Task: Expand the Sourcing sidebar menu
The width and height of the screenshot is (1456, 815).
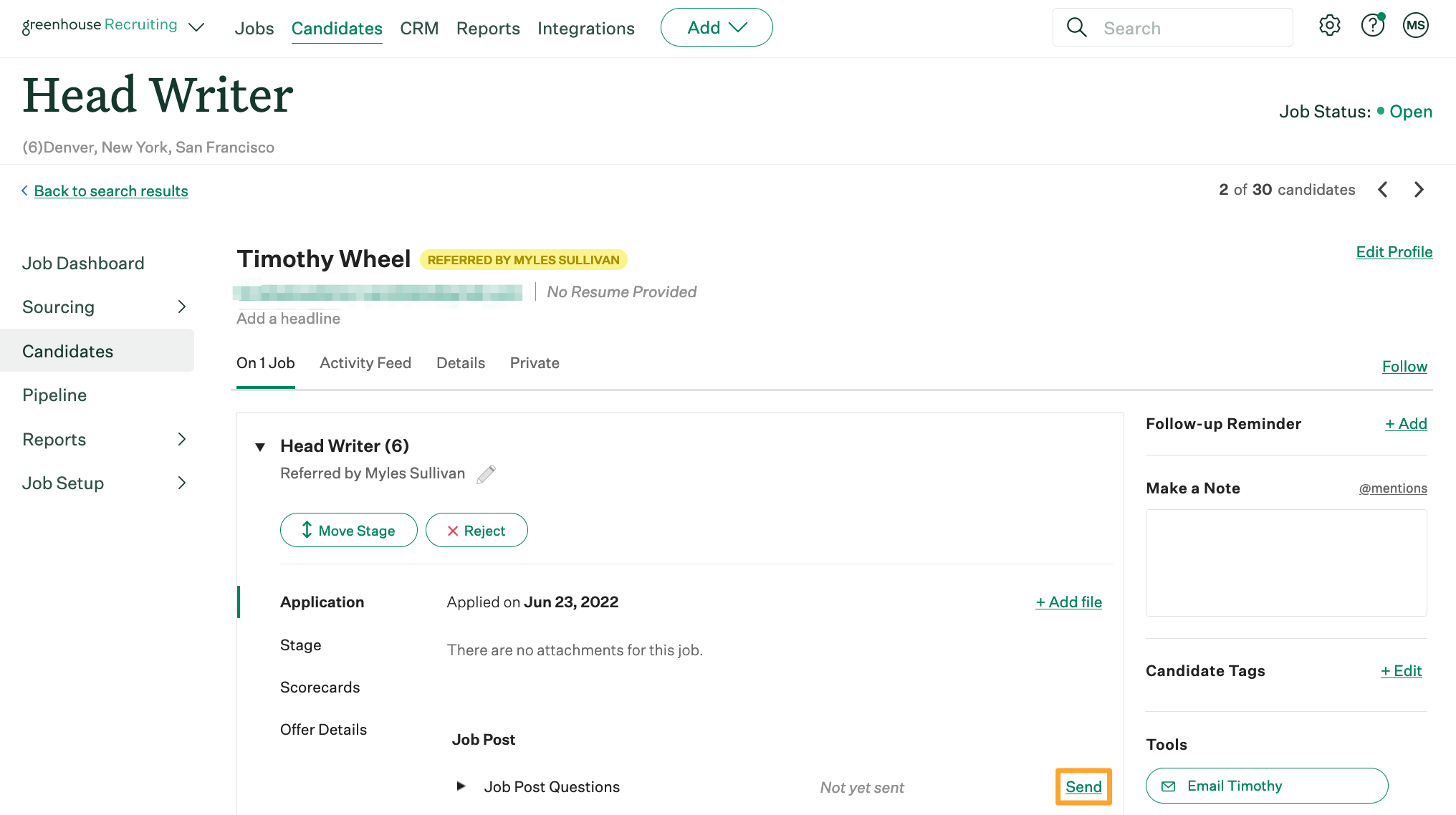Action: click(x=181, y=307)
